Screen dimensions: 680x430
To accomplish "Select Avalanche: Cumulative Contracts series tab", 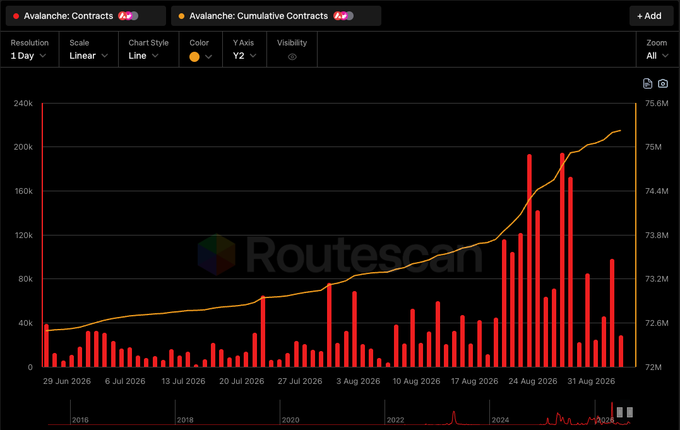I will [x=276, y=16].
